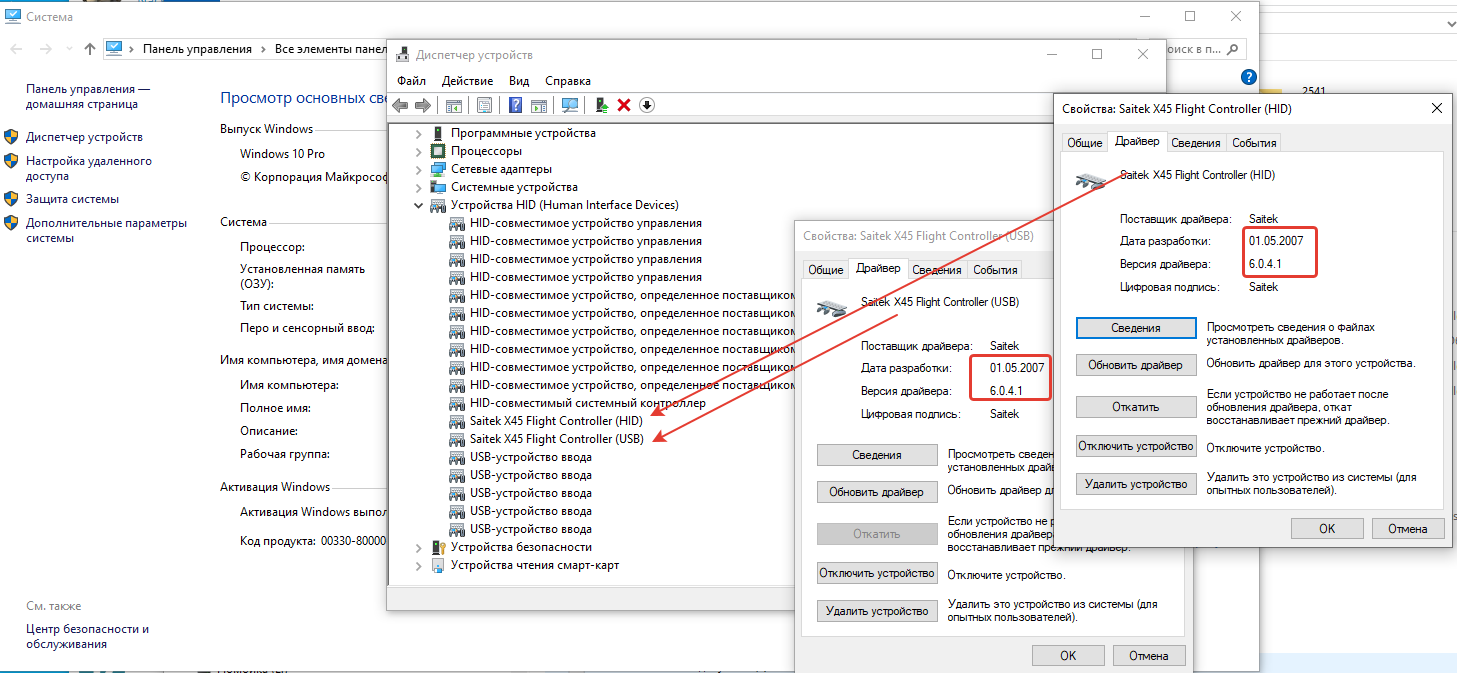Select Saitek X45 Flight Controller (USB) in tree
1457x673 pixels.
coord(556,439)
